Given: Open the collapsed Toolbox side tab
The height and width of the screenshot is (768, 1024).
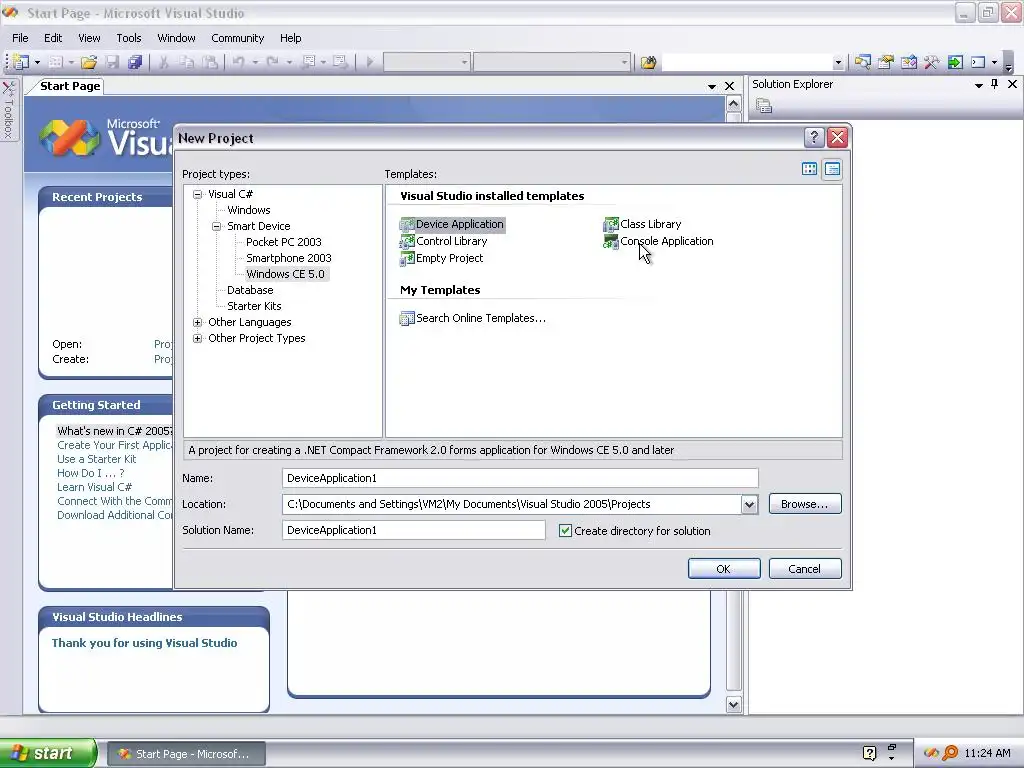Looking at the screenshot, I should point(8,110).
